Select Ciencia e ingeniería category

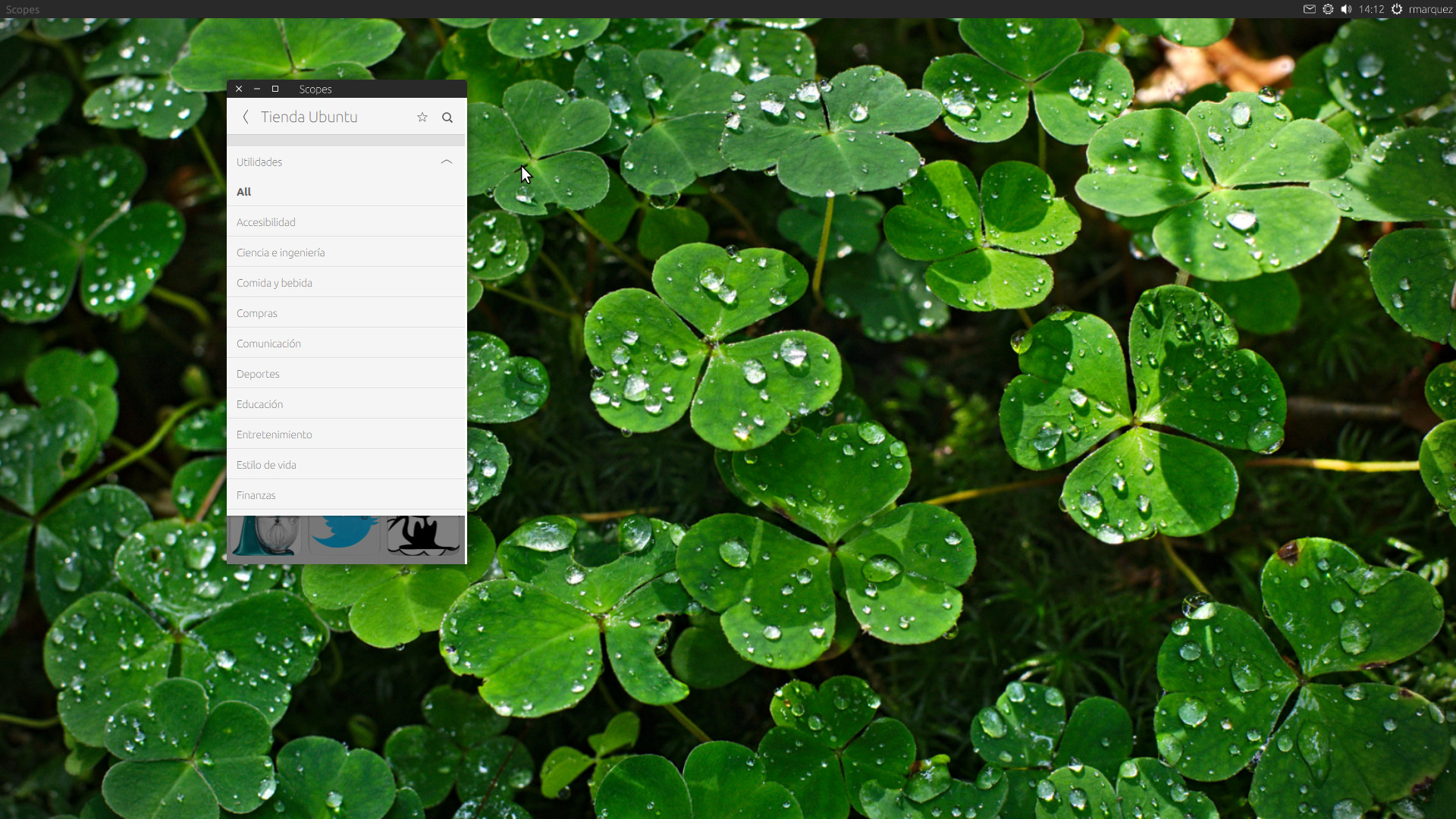(x=281, y=253)
